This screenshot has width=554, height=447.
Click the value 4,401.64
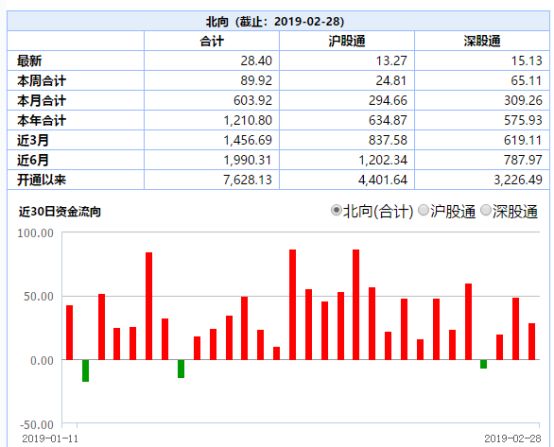(x=383, y=180)
